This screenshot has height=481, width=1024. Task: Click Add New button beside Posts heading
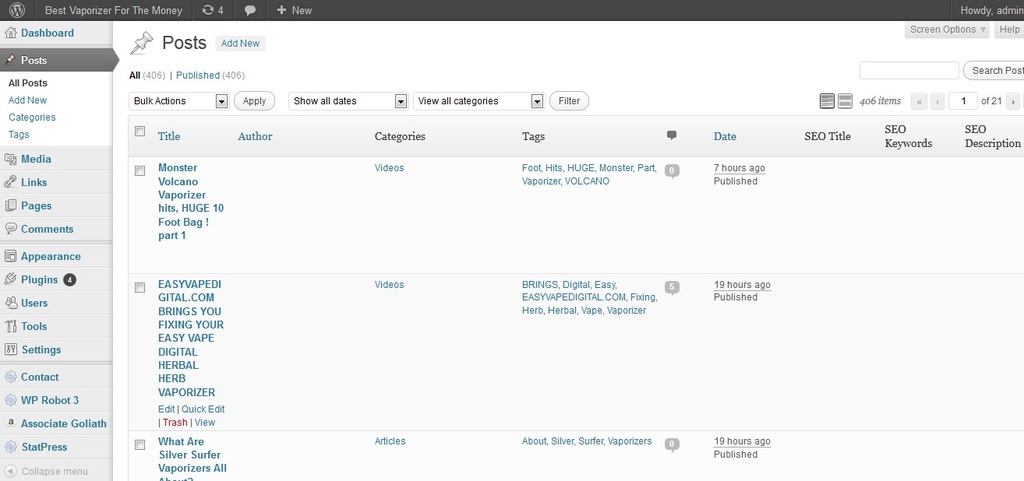click(240, 43)
